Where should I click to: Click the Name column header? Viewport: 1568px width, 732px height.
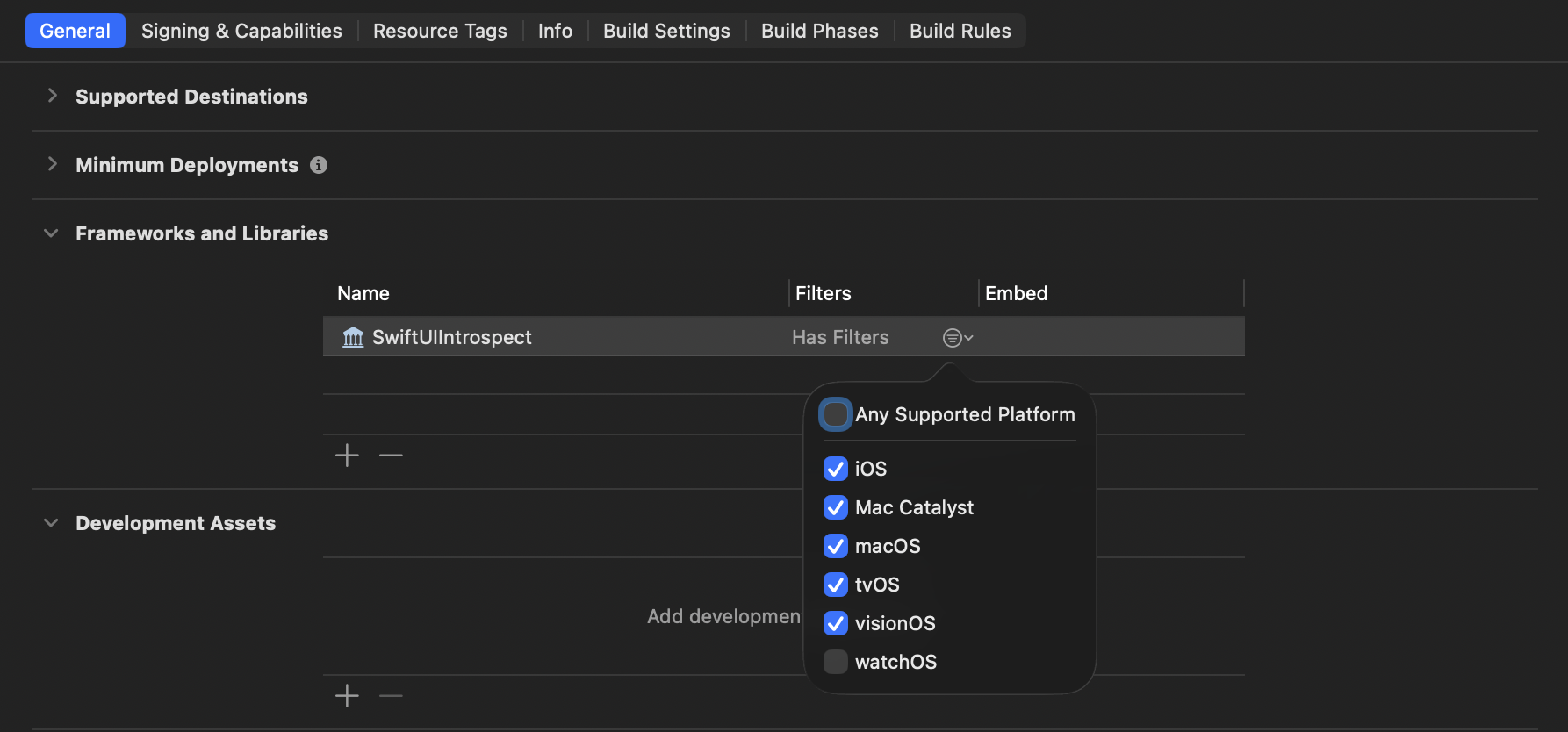point(363,293)
